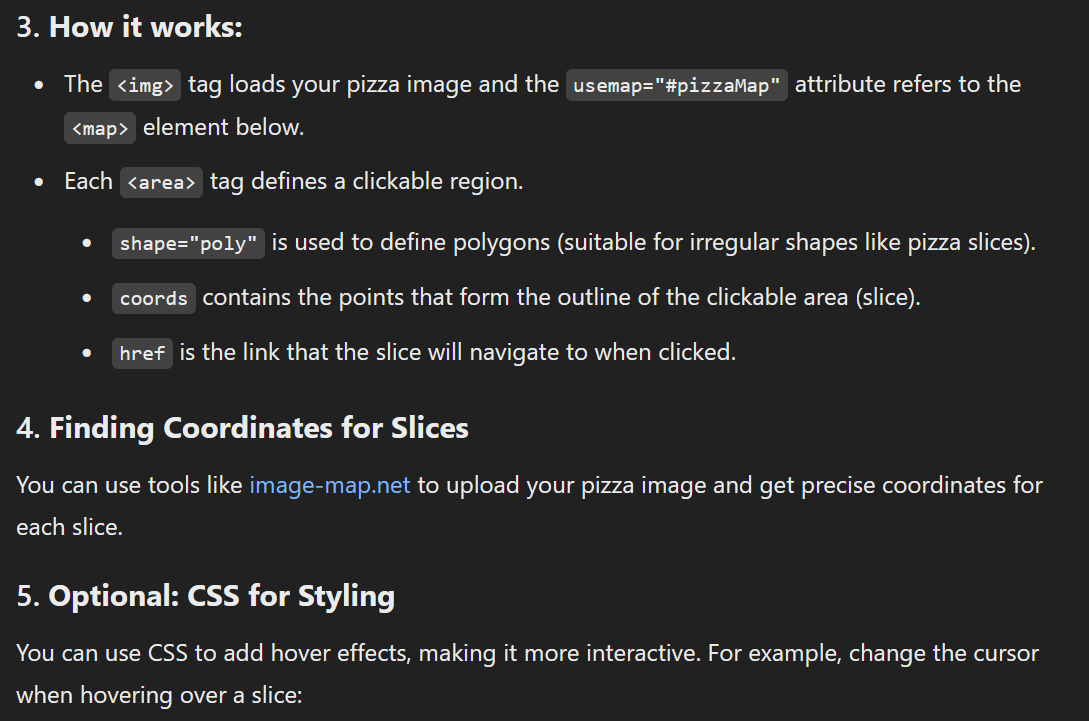Image resolution: width=1089 pixels, height=721 pixels.
Task: Click the href code snippet
Action: click(x=142, y=353)
